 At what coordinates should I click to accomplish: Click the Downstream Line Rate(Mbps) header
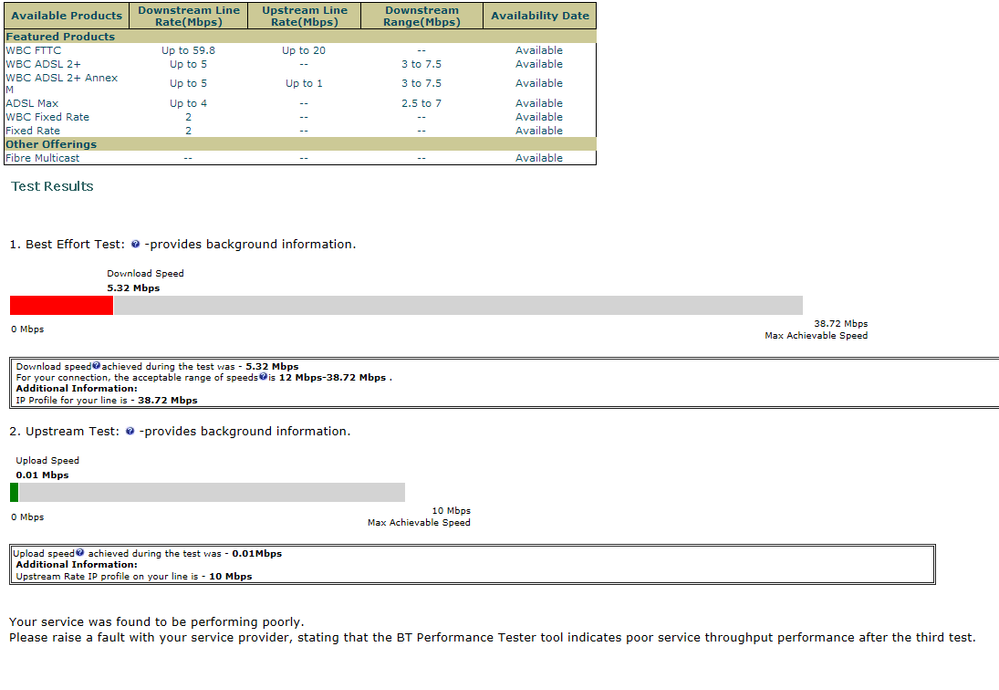click(189, 16)
